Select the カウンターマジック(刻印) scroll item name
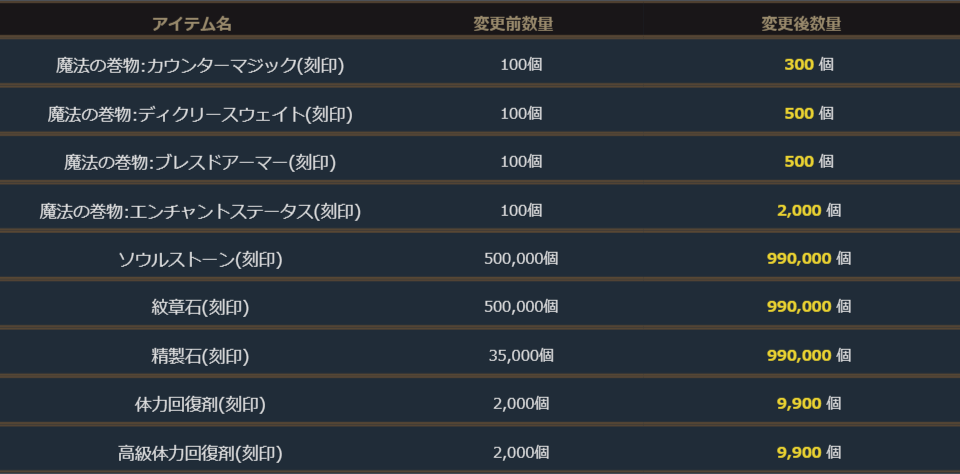This screenshot has width=960, height=474. (x=200, y=66)
